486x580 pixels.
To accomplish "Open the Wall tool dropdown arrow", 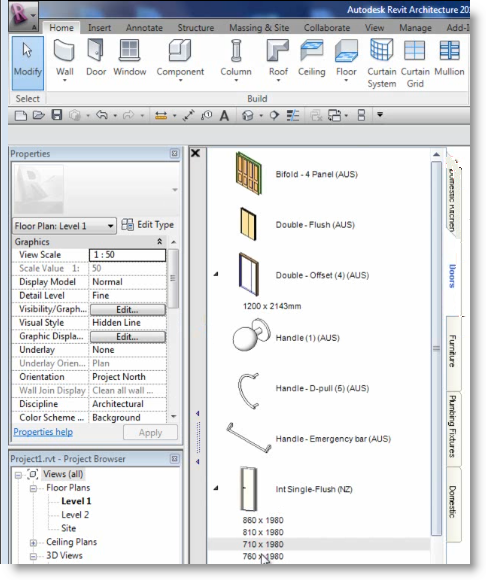I will 64,80.
